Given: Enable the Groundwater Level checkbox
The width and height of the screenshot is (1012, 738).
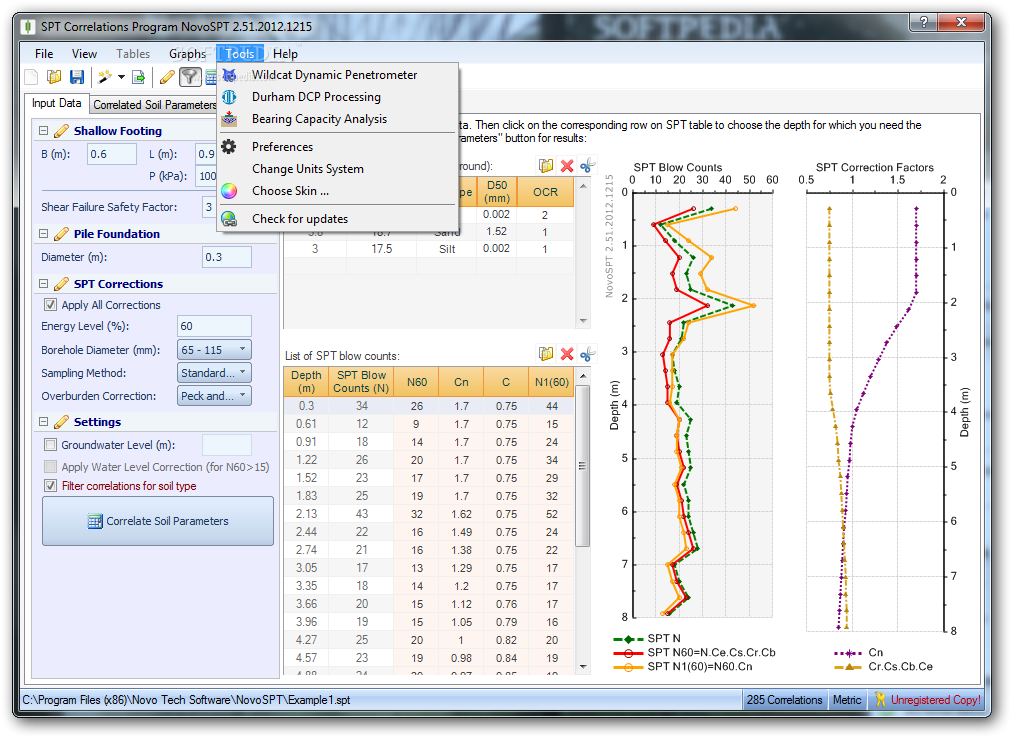Looking at the screenshot, I should click(50, 445).
